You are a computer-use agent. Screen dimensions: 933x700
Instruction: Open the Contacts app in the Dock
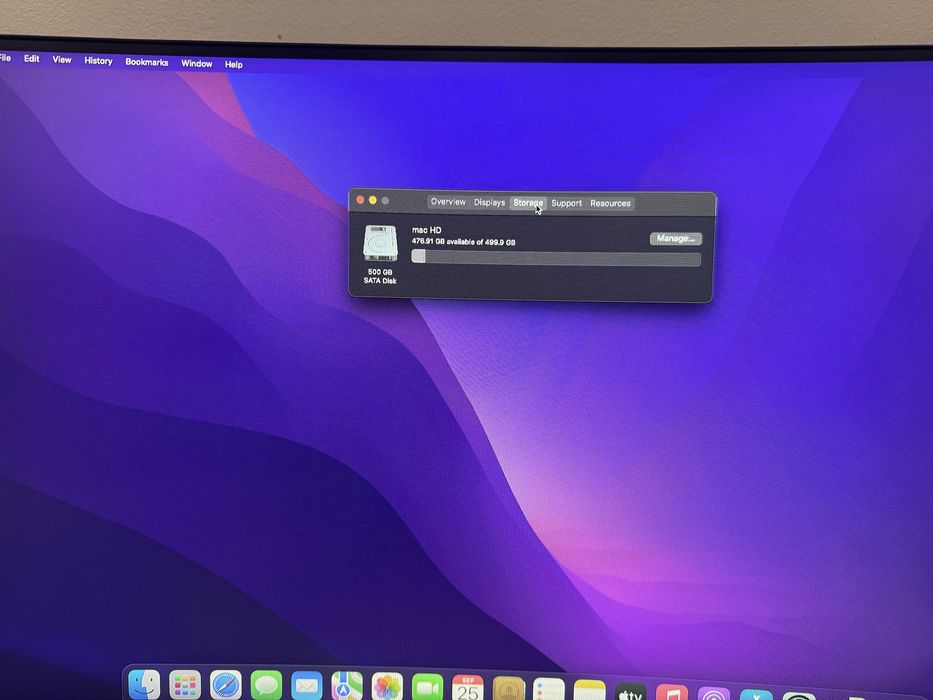[509, 689]
